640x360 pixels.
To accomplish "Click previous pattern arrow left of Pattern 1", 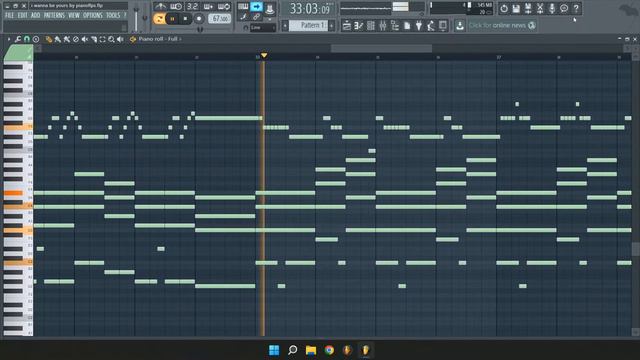I will (285, 26).
